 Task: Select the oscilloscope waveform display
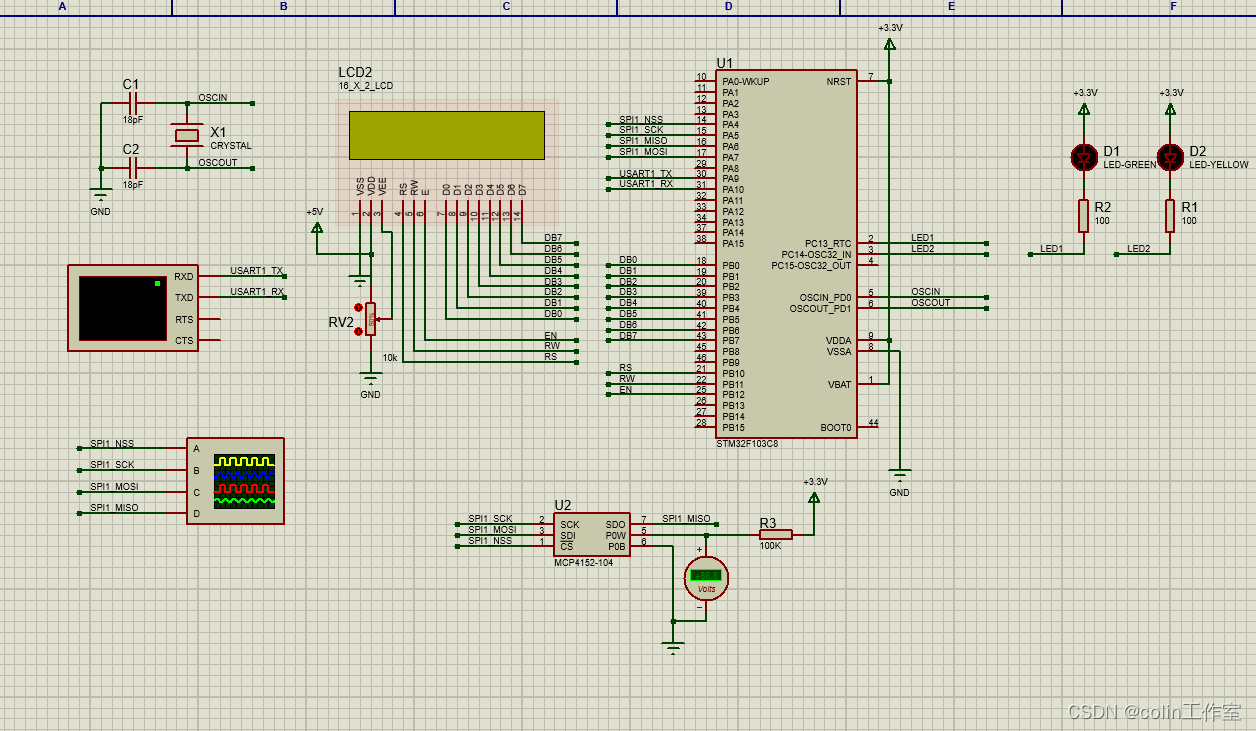click(243, 480)
